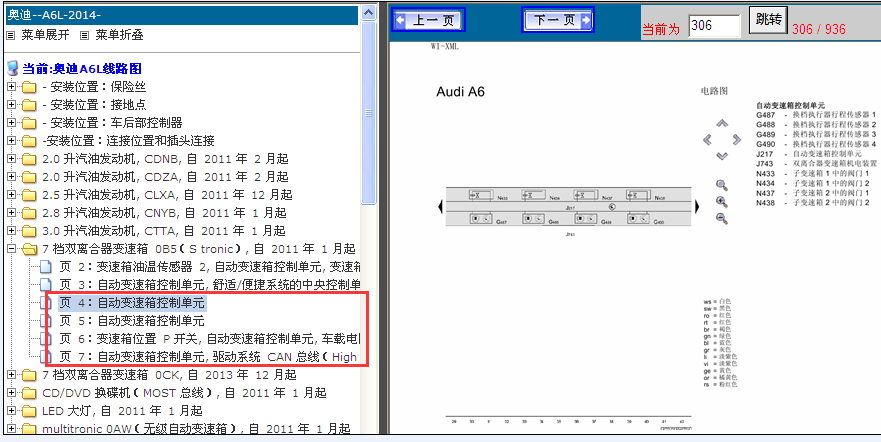The image size is (881, 442).
Task: Select 页 5:自动变速箱控制单元
Action: point(132,321)
